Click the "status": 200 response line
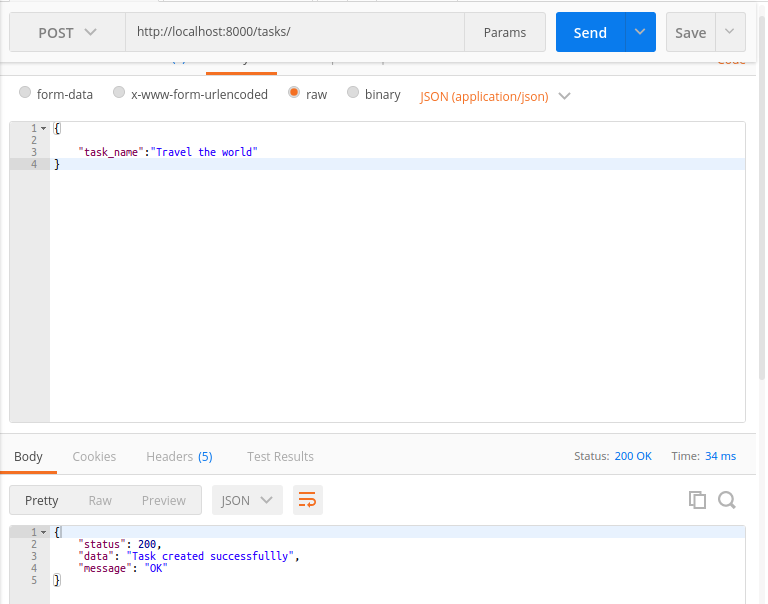Image resolution: width=768 pixels, height=604 pixels. [x=120, y=544]
